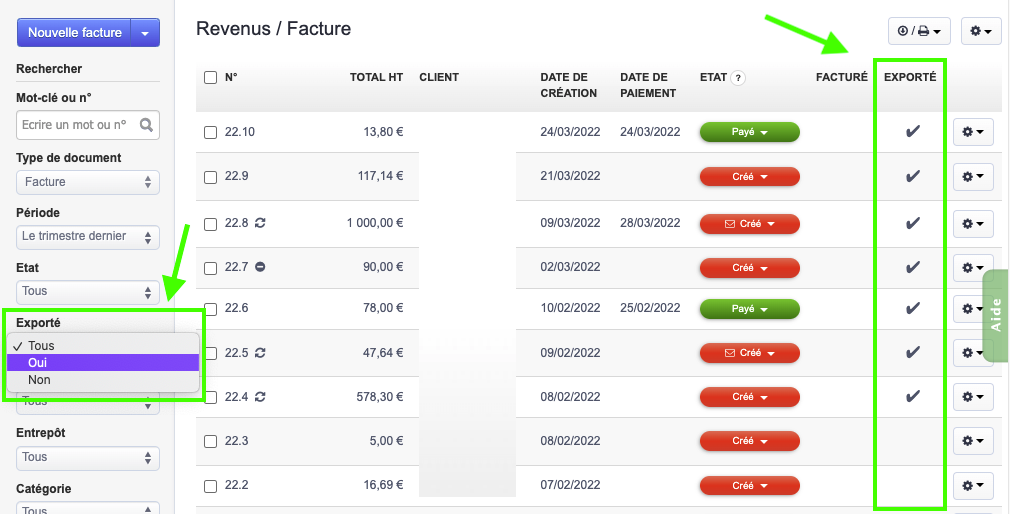
Task: Sort by the DATE DE PAIEMENT header
Action: pyautogui.click(x=648, y=85)
